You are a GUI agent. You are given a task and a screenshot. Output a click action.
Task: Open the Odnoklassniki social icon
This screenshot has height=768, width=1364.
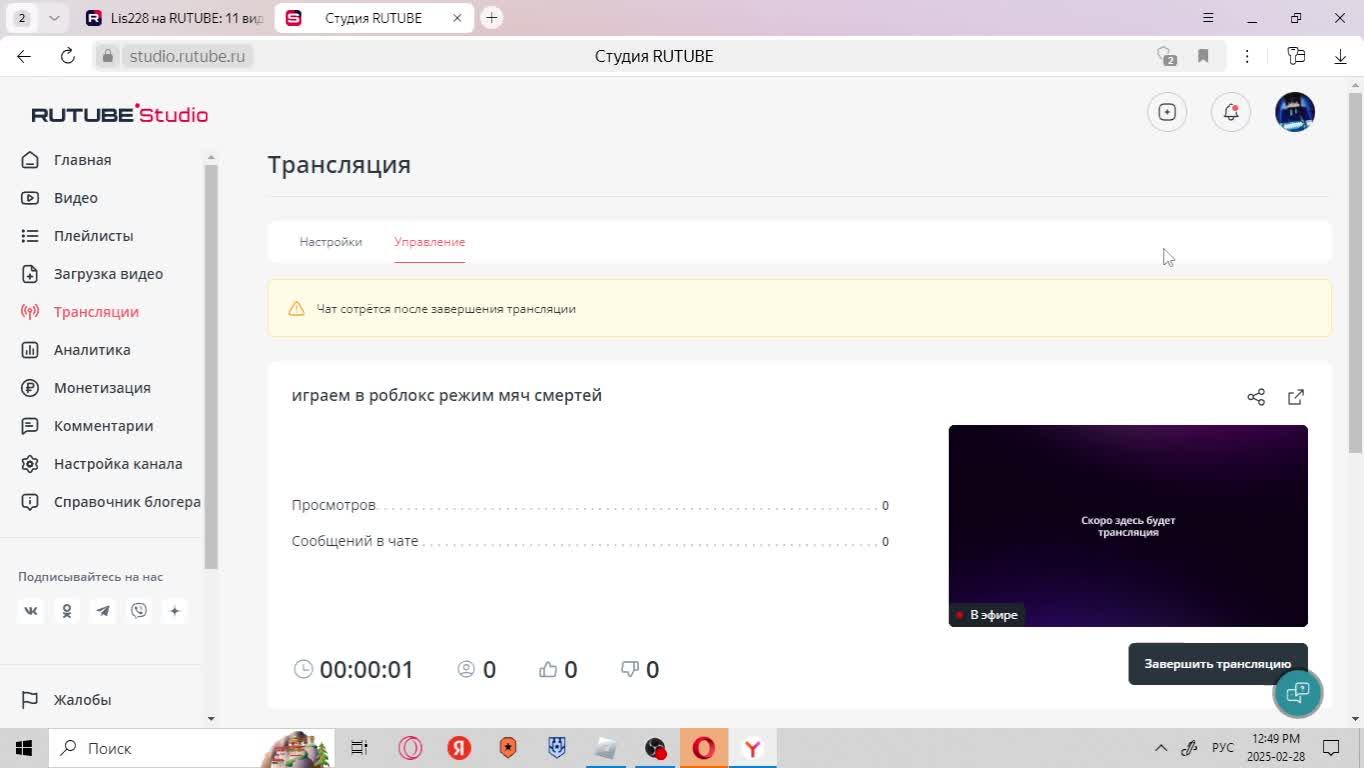point(67,611)
